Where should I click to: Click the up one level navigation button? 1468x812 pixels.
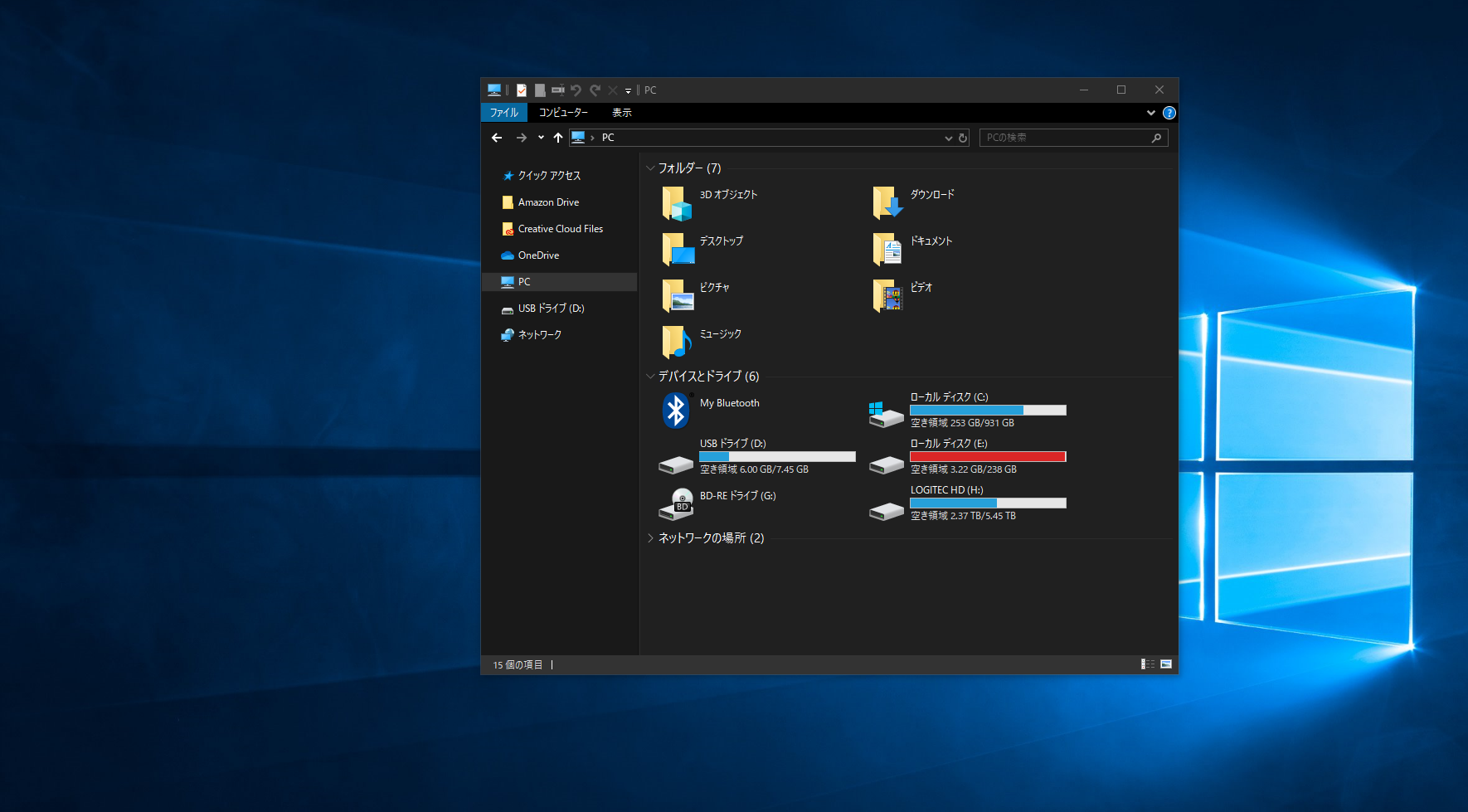[x=557, y=138]
